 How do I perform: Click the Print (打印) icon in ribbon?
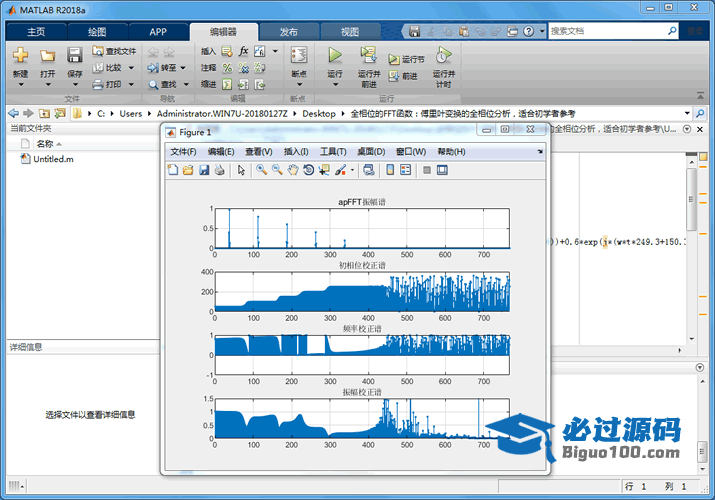coord(98,84)
